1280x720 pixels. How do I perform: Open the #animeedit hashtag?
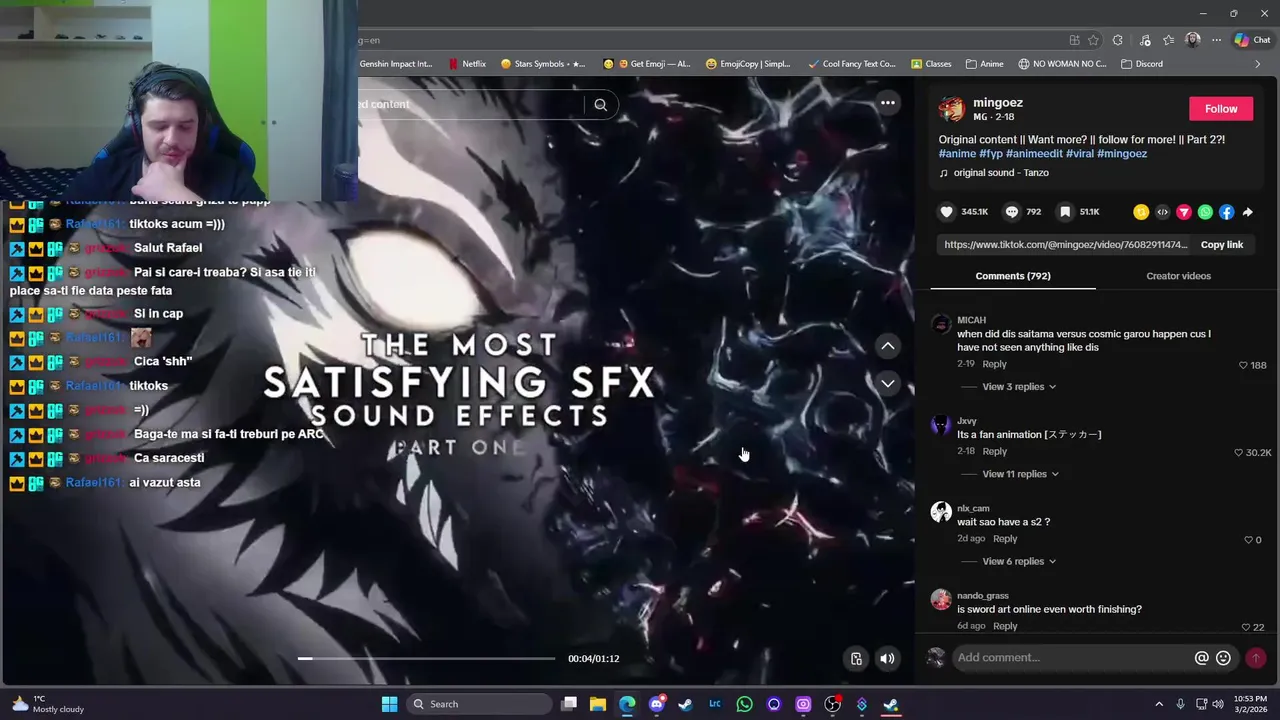click(x=1034, y=154)
